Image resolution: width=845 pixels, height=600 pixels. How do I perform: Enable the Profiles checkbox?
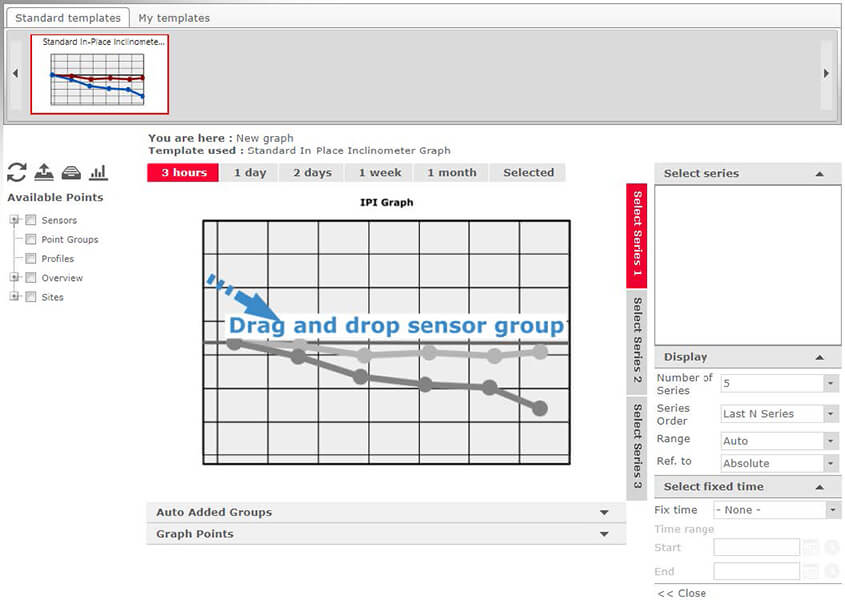coord(31,259)
